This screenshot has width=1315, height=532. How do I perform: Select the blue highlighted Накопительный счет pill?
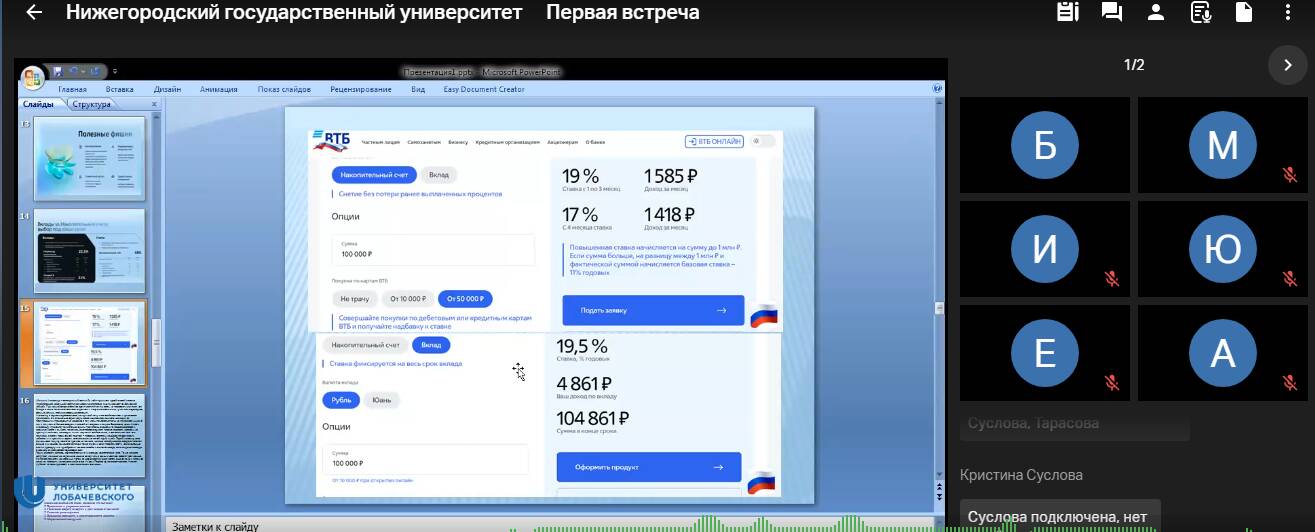pos(373,175)
